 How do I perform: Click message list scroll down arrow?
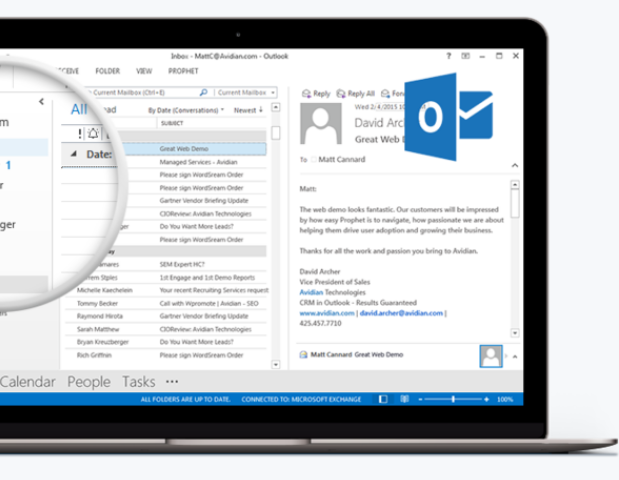pyautogui.click(x=276, y=364)
